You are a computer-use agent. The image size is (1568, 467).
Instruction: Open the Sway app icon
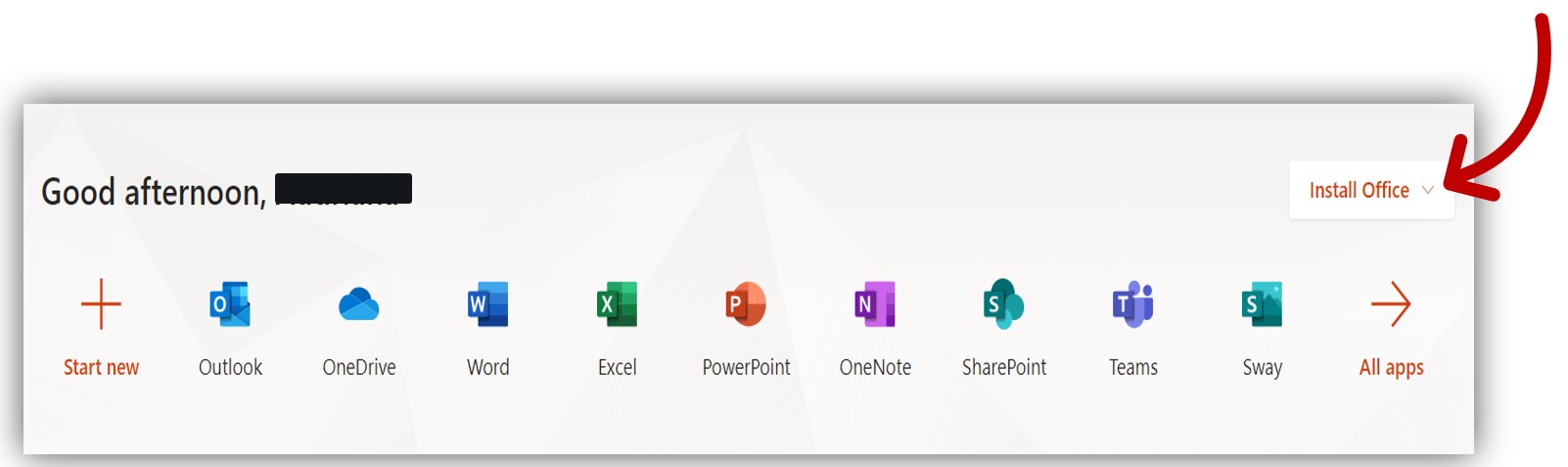pos(1263,304)
